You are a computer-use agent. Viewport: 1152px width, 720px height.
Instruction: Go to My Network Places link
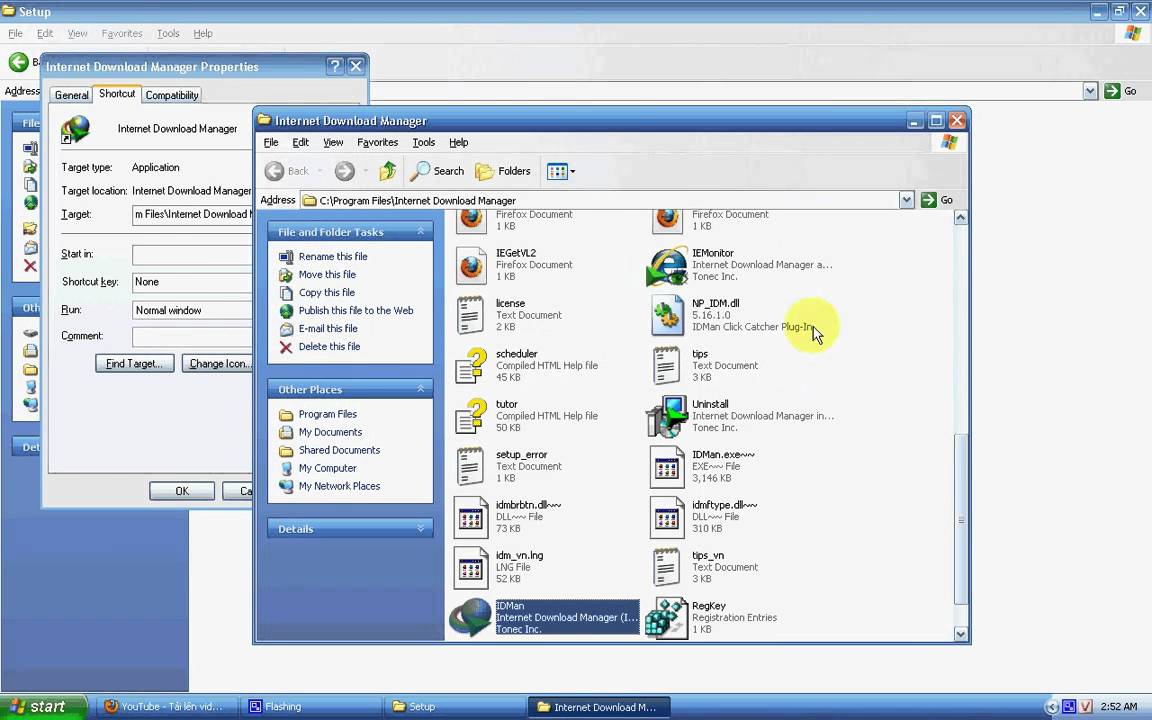(x=339, y=486)
